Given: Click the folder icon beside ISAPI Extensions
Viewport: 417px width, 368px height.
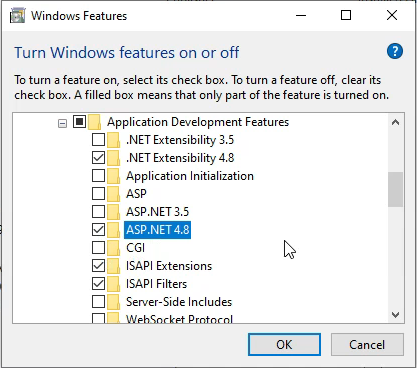Looking at the screenshot, I should pos(114,266).
